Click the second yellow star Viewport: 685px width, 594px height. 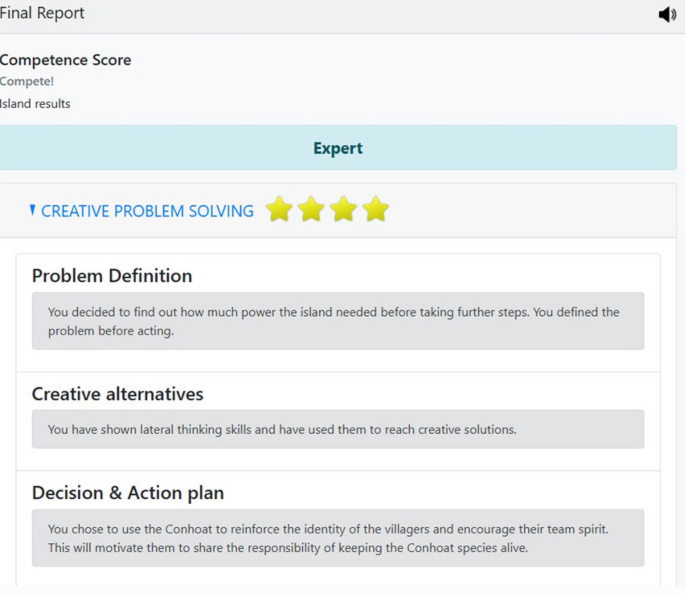(312, 209)
